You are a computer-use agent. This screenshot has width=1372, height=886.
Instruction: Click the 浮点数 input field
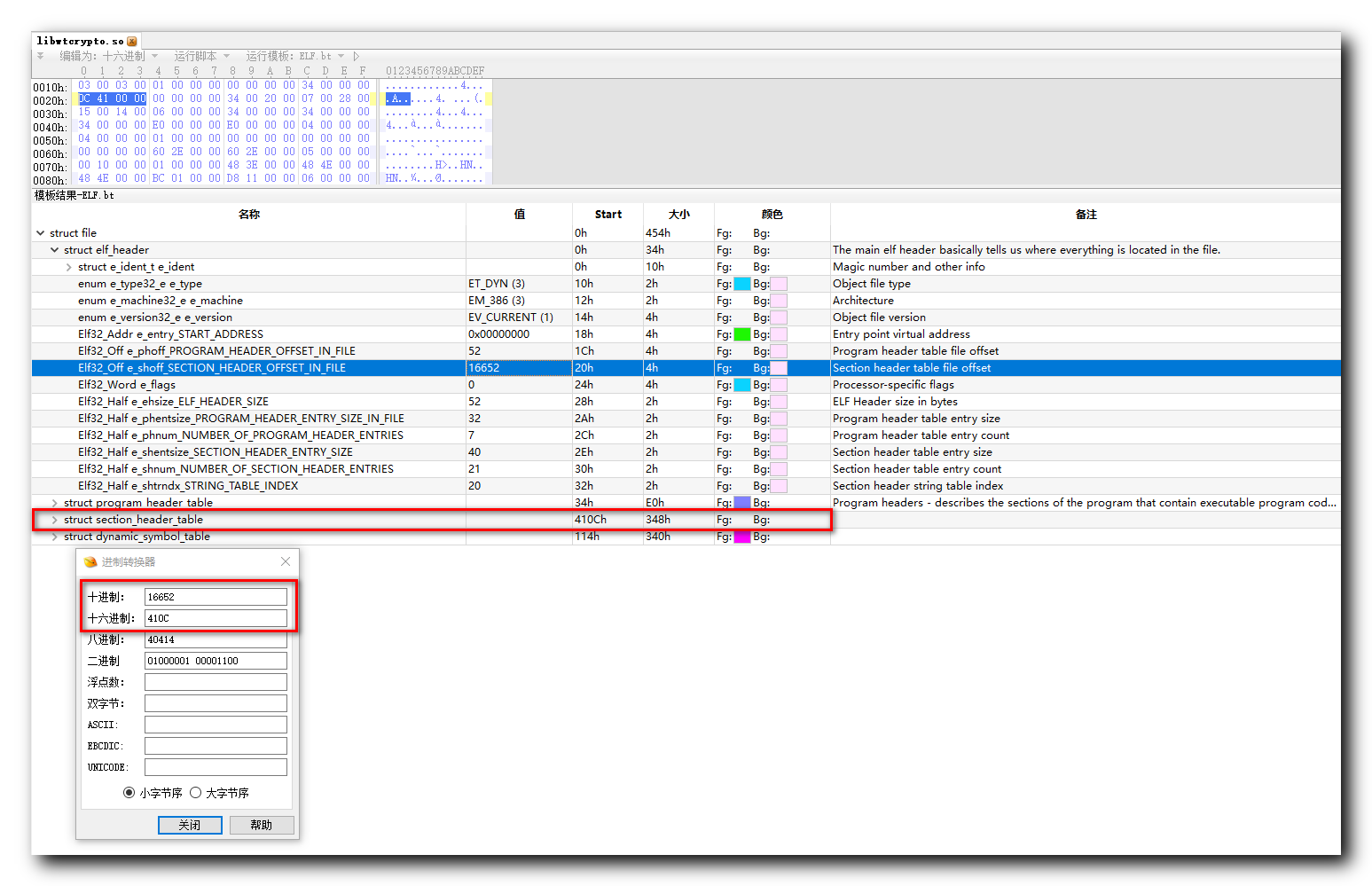coord(216,682)
